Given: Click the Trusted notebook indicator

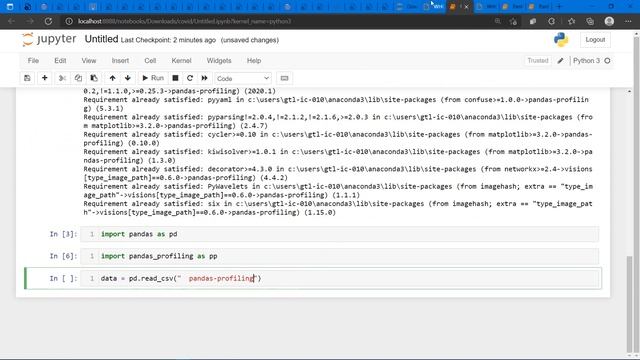Looking at the screenshot, I should (x=538, y=60).
